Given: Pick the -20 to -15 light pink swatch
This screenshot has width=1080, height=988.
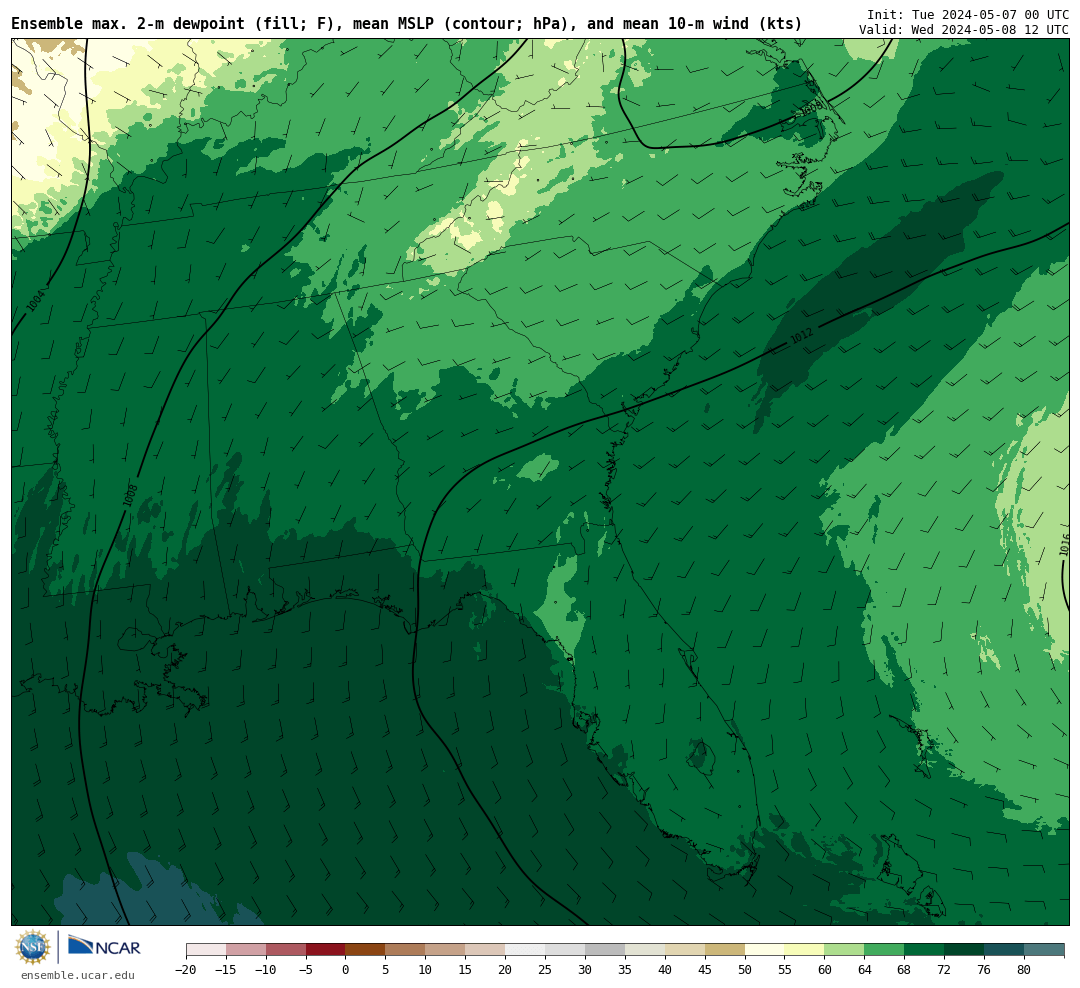Looking at the screenshot, I should (x=206, y=950).
